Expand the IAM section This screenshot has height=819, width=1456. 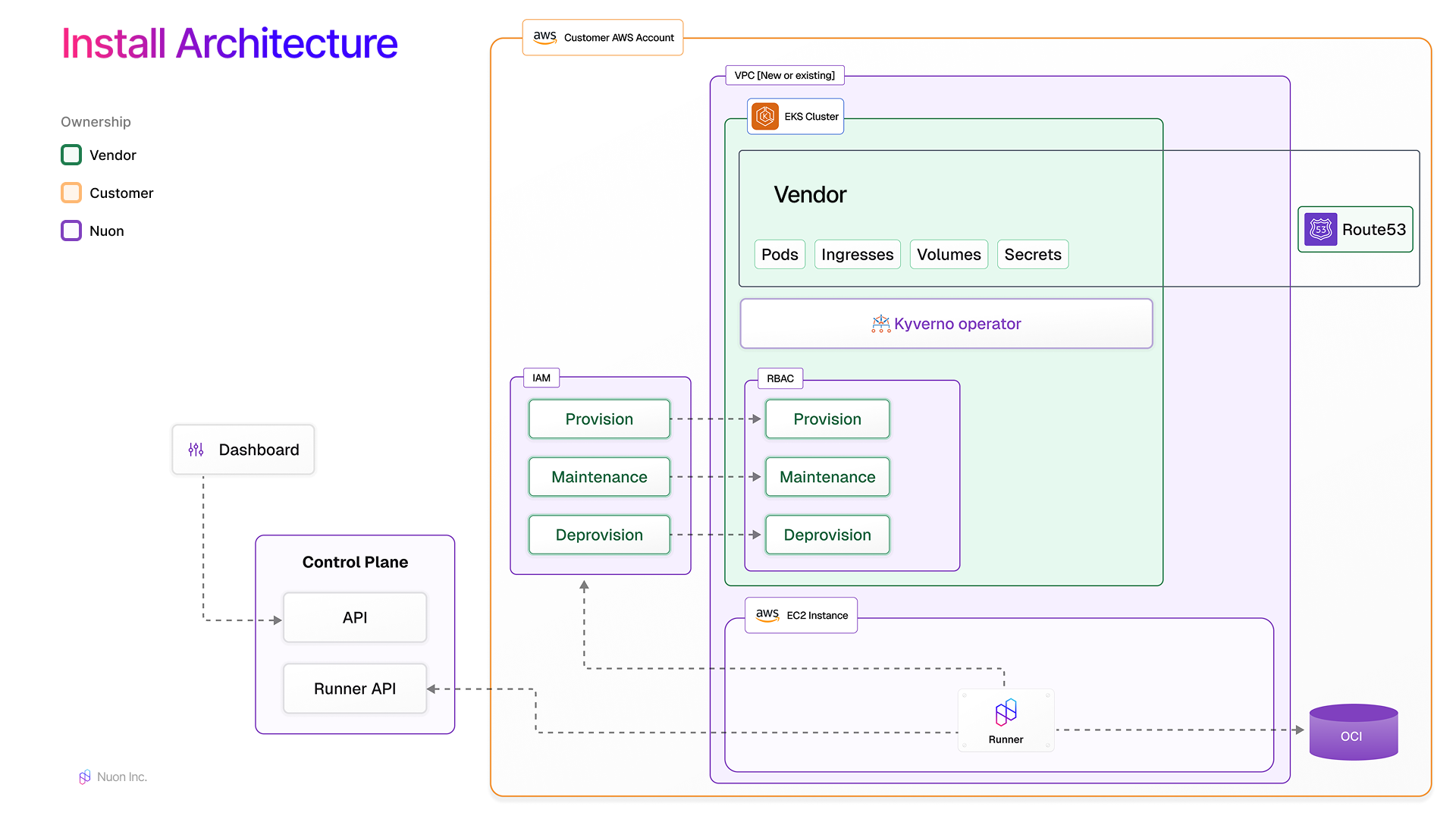(541, 378)
